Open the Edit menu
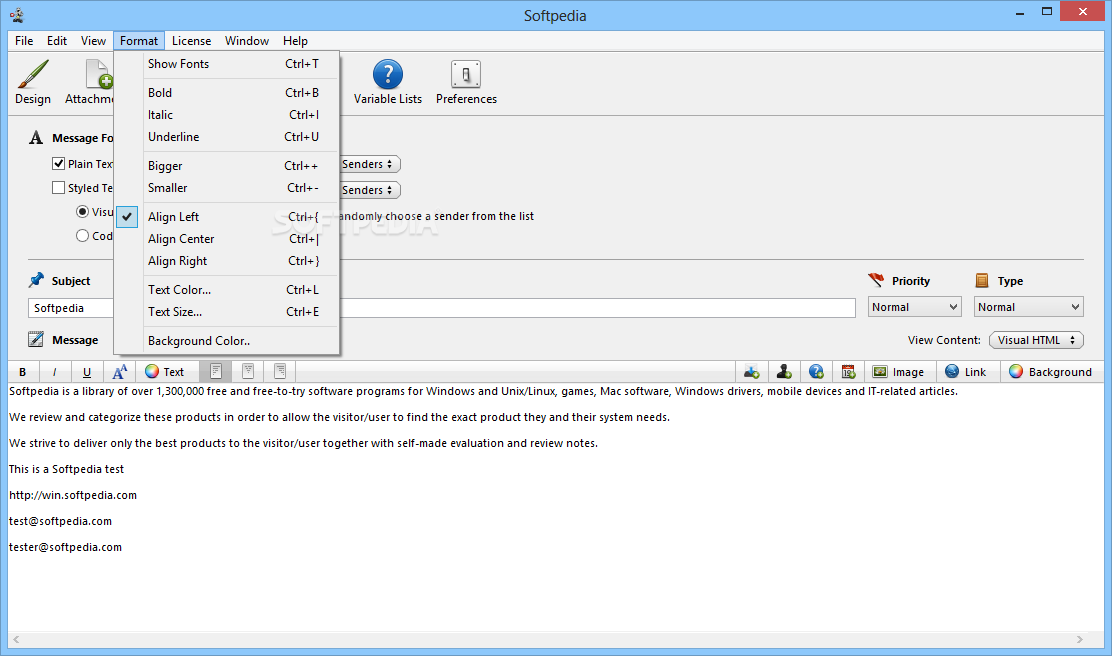The image size is (1112, 656). 57,40
